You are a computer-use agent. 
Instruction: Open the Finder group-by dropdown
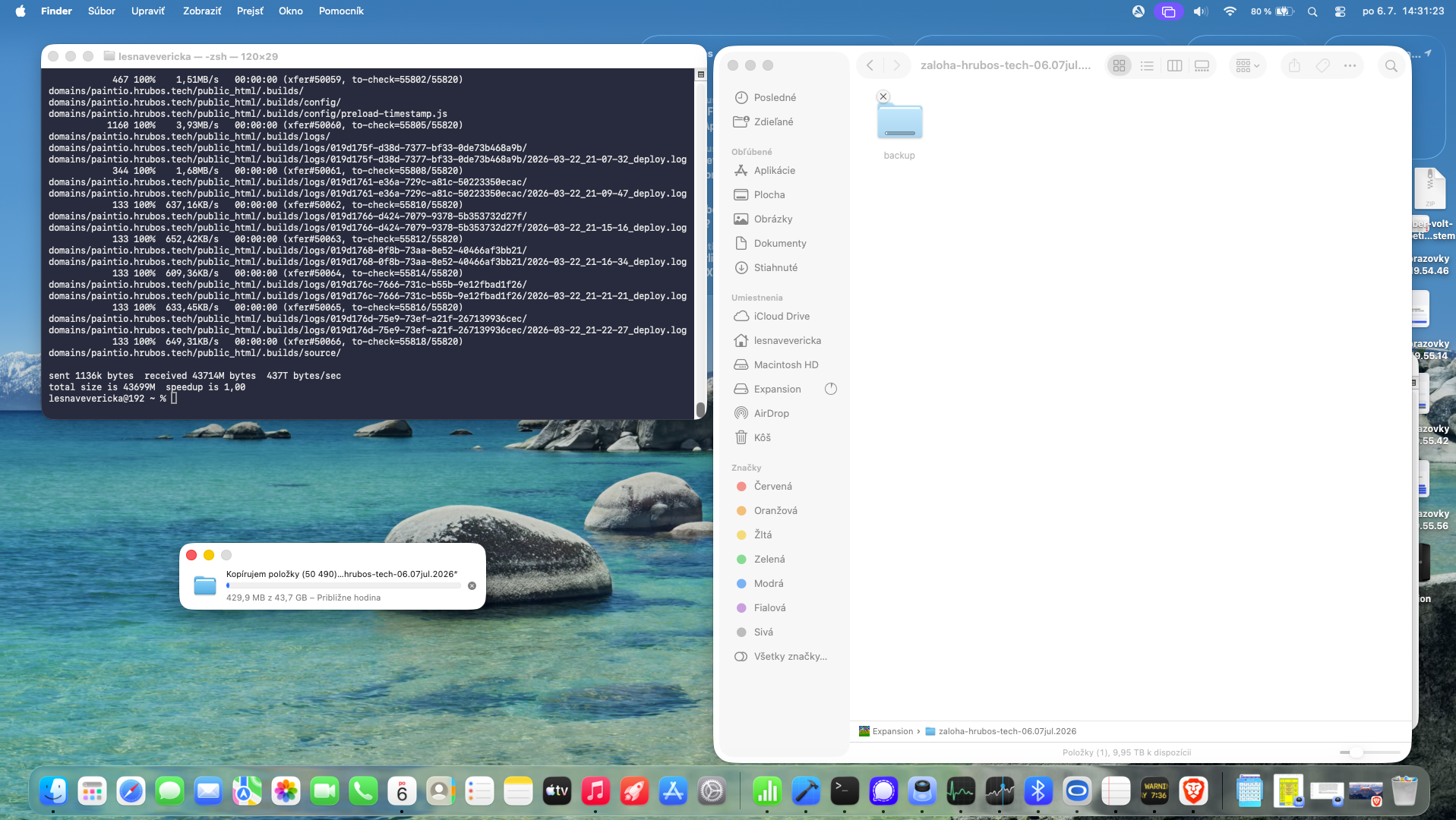(1247, 66)
